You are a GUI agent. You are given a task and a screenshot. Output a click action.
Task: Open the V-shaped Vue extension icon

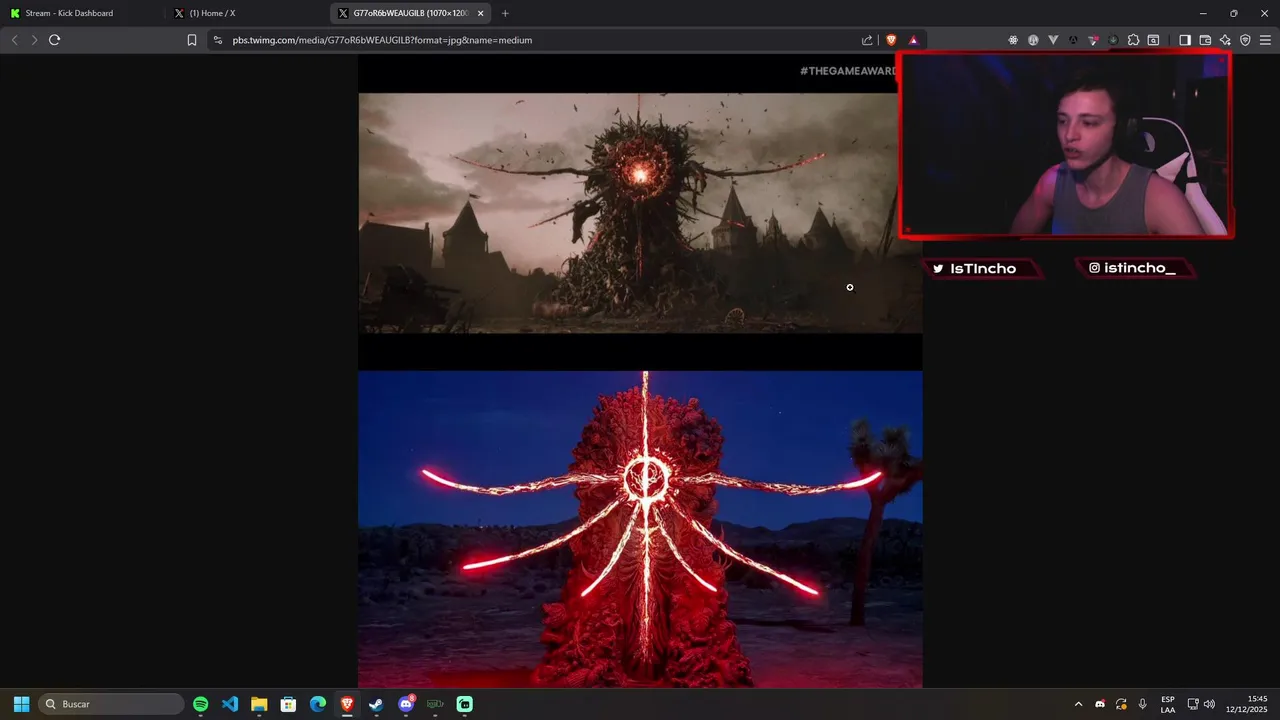pyautogui.click(x=1053, y=40)
